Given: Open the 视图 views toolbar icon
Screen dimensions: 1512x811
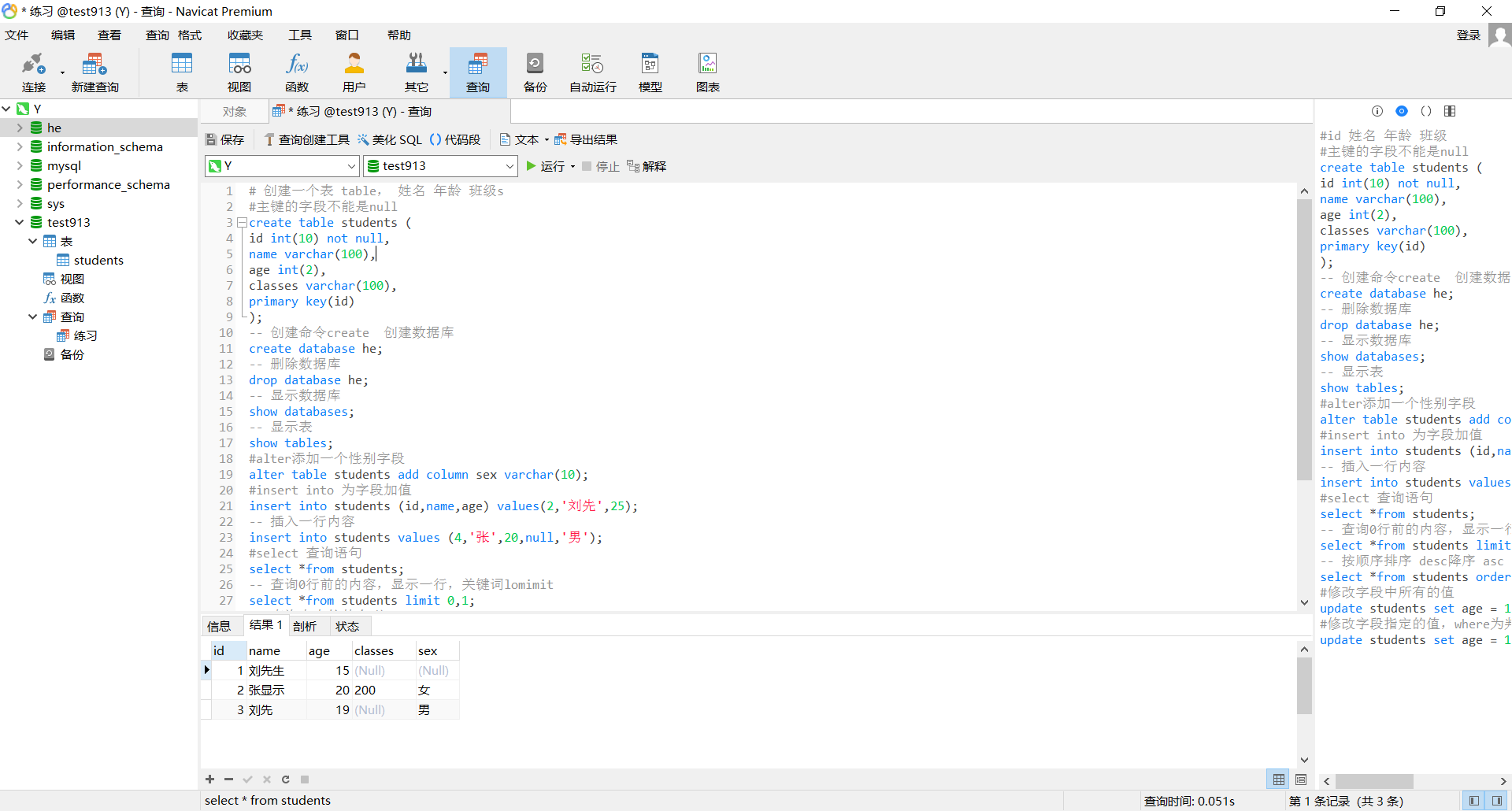Looking at the screenshot, I should [x=239, y=72].
